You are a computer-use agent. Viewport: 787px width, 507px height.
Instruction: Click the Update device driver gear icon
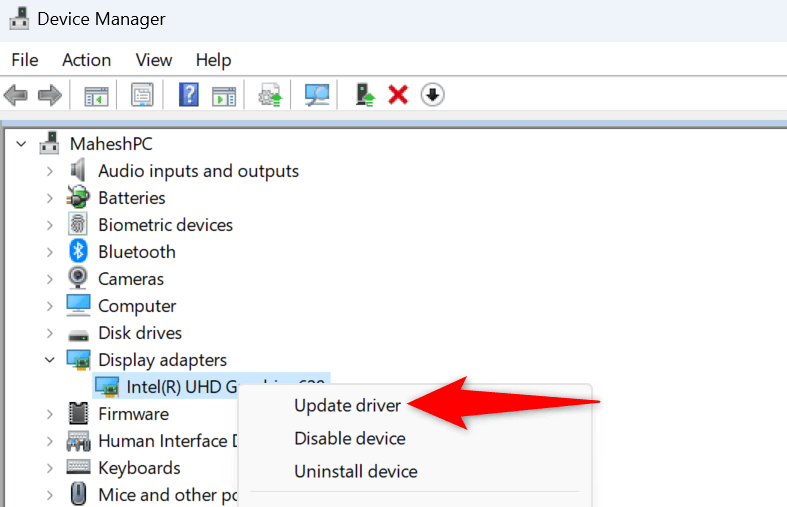pyautogui.click(x=271, y=95)
